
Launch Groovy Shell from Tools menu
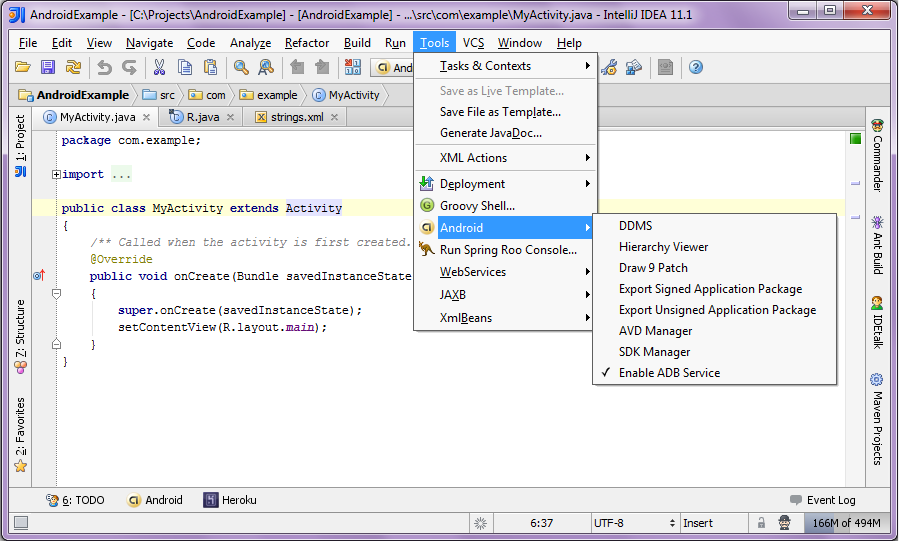[x=505, y=206]
